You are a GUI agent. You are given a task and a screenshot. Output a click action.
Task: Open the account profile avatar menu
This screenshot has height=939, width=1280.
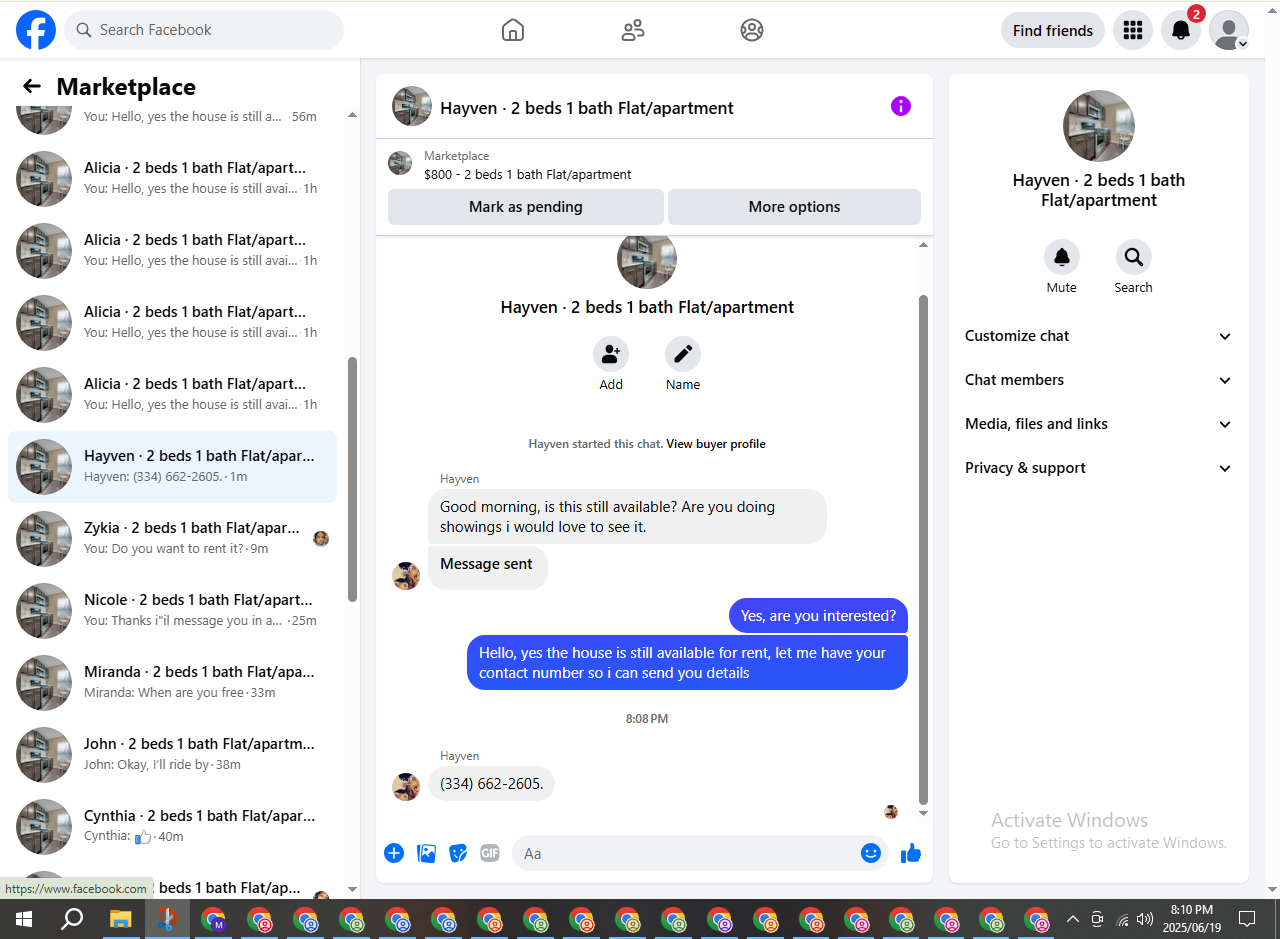[x=1229, y=30]
